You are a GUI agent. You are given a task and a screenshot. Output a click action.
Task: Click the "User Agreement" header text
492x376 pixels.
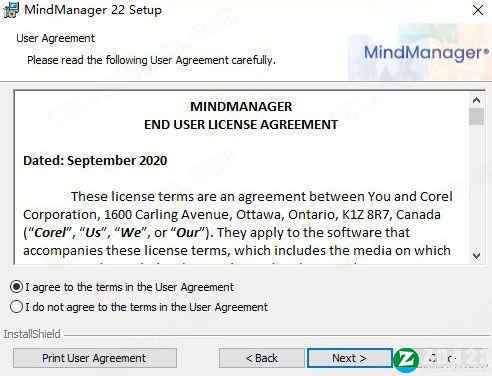click(56, 38)
